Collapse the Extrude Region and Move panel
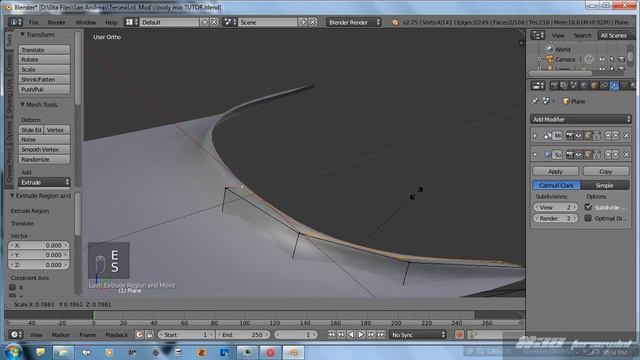The width and height of the screenshot is (640, 360). (12, 196)
